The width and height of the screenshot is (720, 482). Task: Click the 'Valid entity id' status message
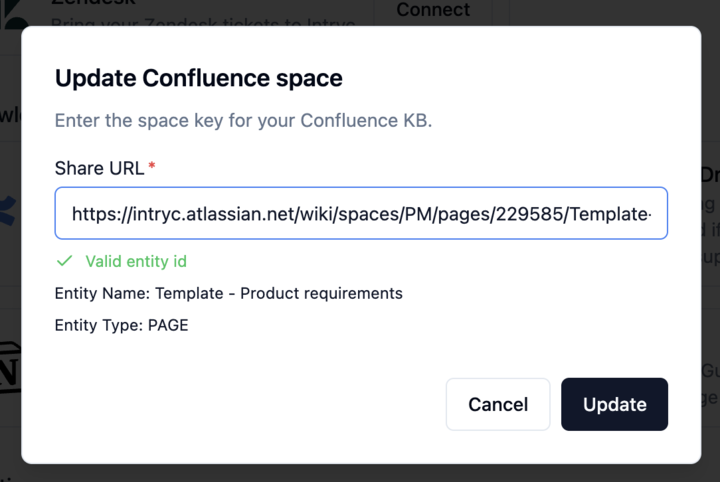pos(135,261)
